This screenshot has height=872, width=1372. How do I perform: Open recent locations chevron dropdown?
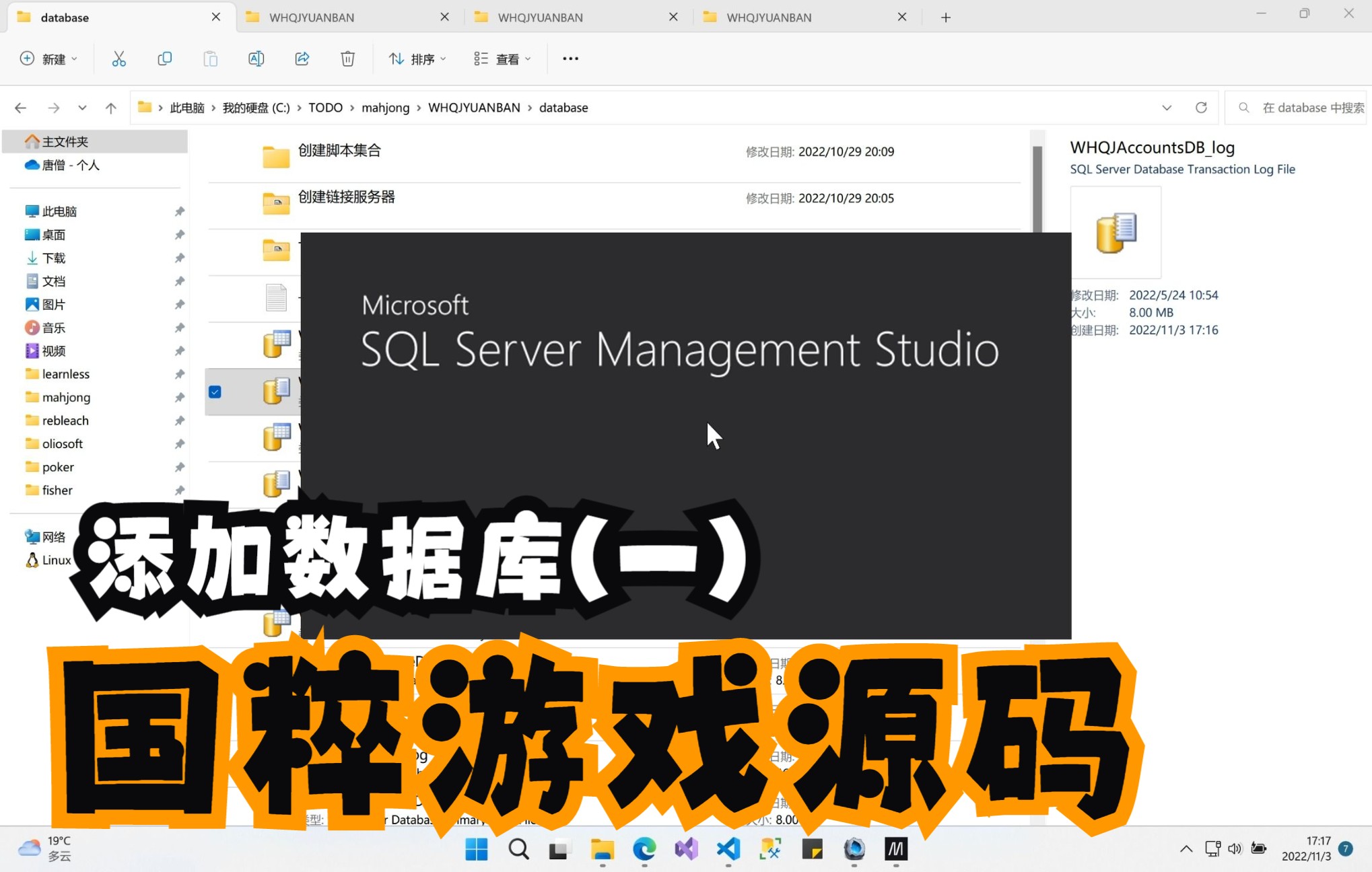click(x=82, y=108)
